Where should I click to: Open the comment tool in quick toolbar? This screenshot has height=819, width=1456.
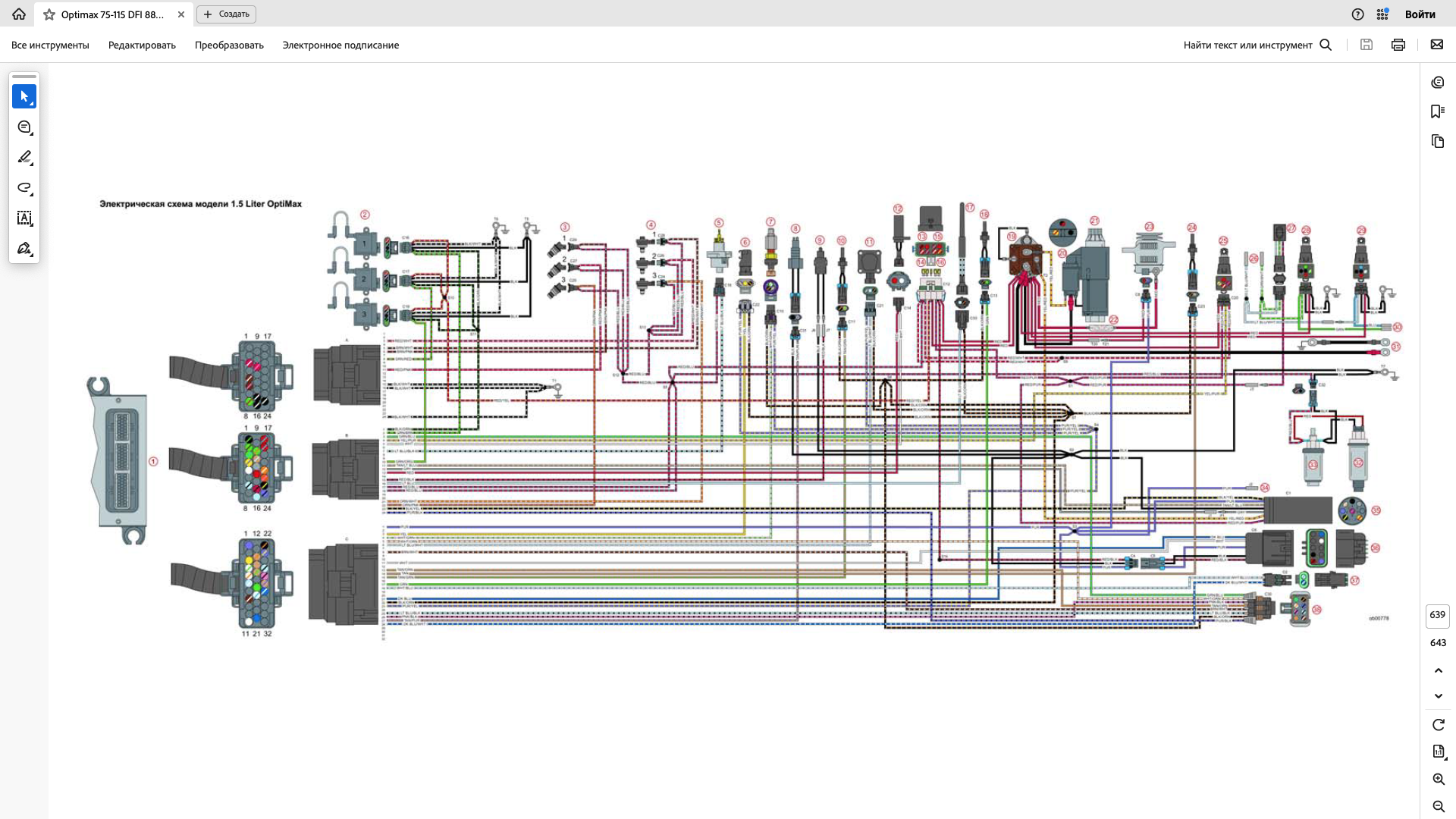click(x=24, y=127)
